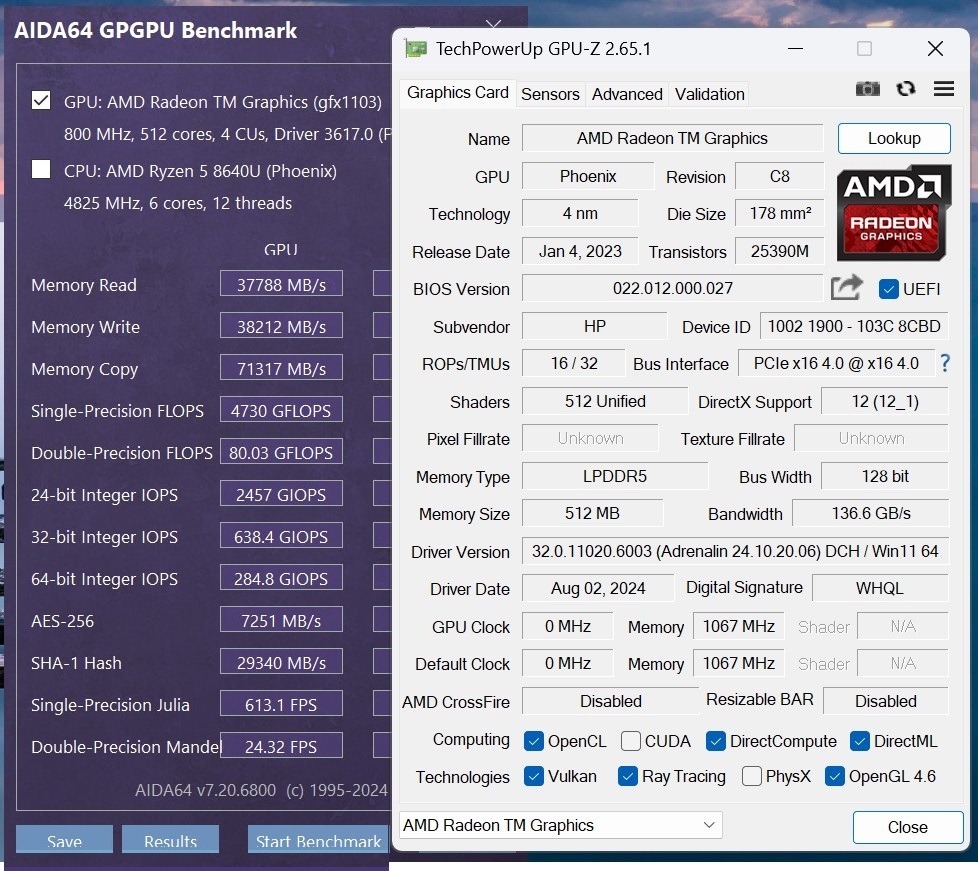
Task: Open the GPU-Z hamburger menu
Action: click(x=943, y=89)
